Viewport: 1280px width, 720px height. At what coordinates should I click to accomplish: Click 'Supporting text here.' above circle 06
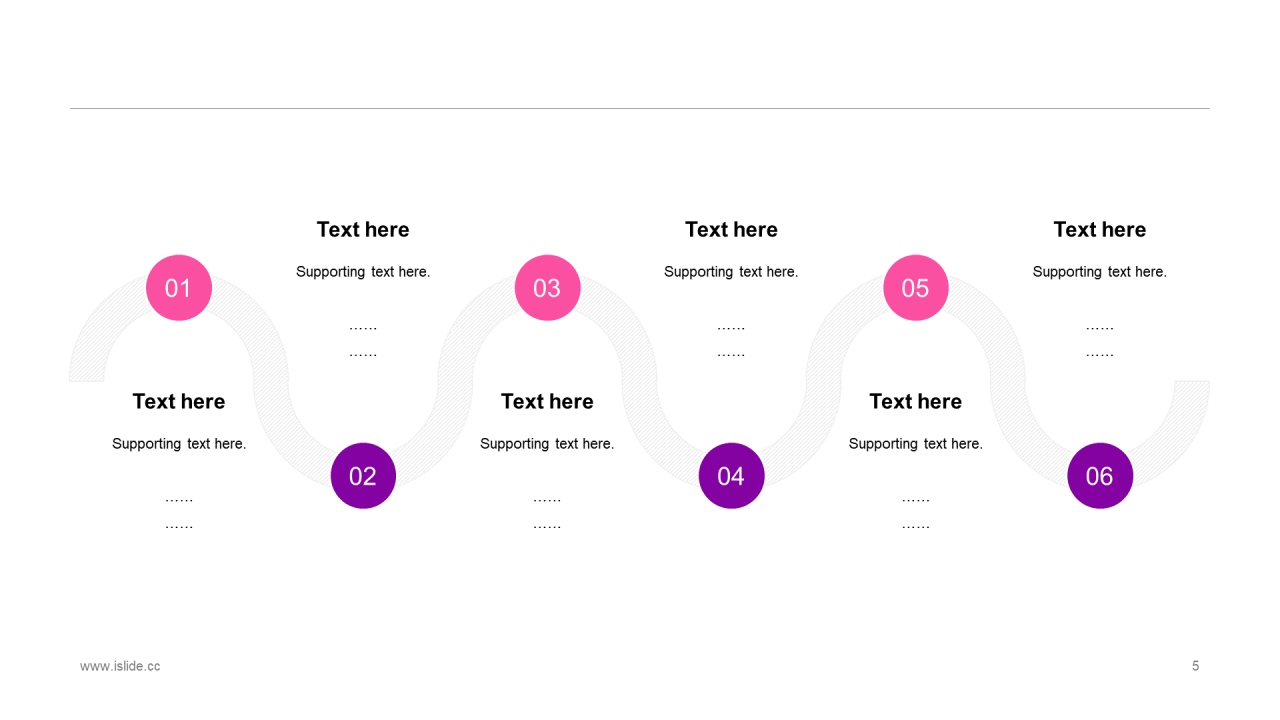[1099, 272]
